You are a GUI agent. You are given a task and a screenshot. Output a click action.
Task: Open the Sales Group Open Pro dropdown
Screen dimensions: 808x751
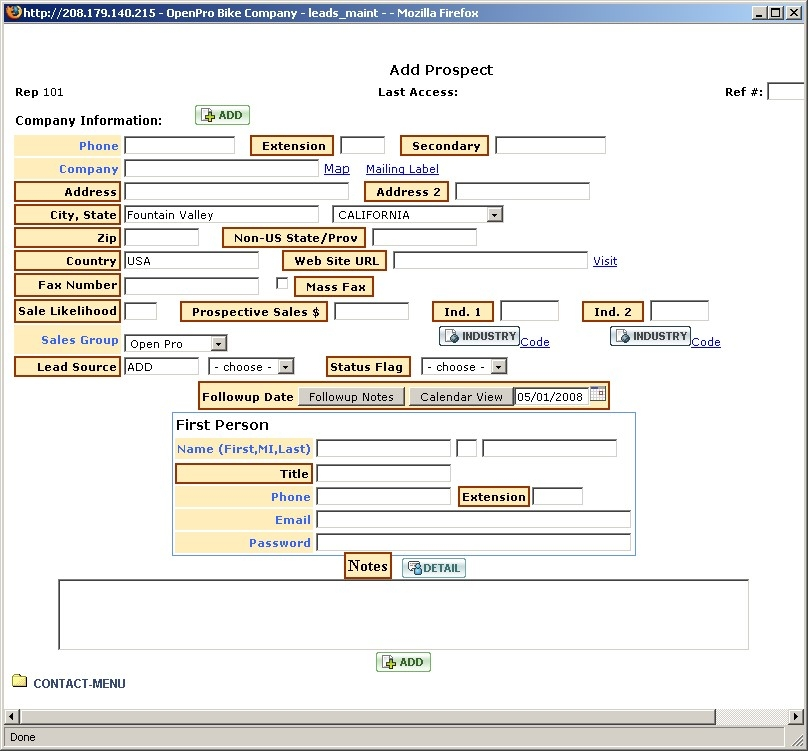click(x=218, y=344)
